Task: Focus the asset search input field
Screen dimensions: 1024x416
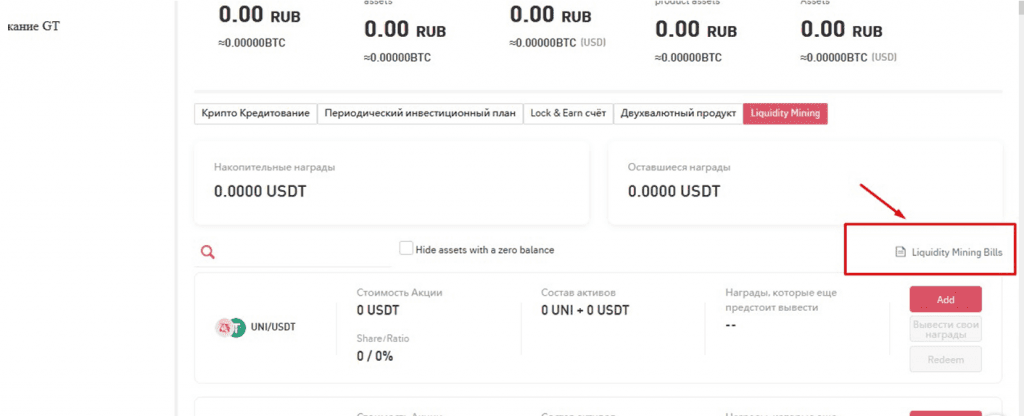Action: point(293,253)
